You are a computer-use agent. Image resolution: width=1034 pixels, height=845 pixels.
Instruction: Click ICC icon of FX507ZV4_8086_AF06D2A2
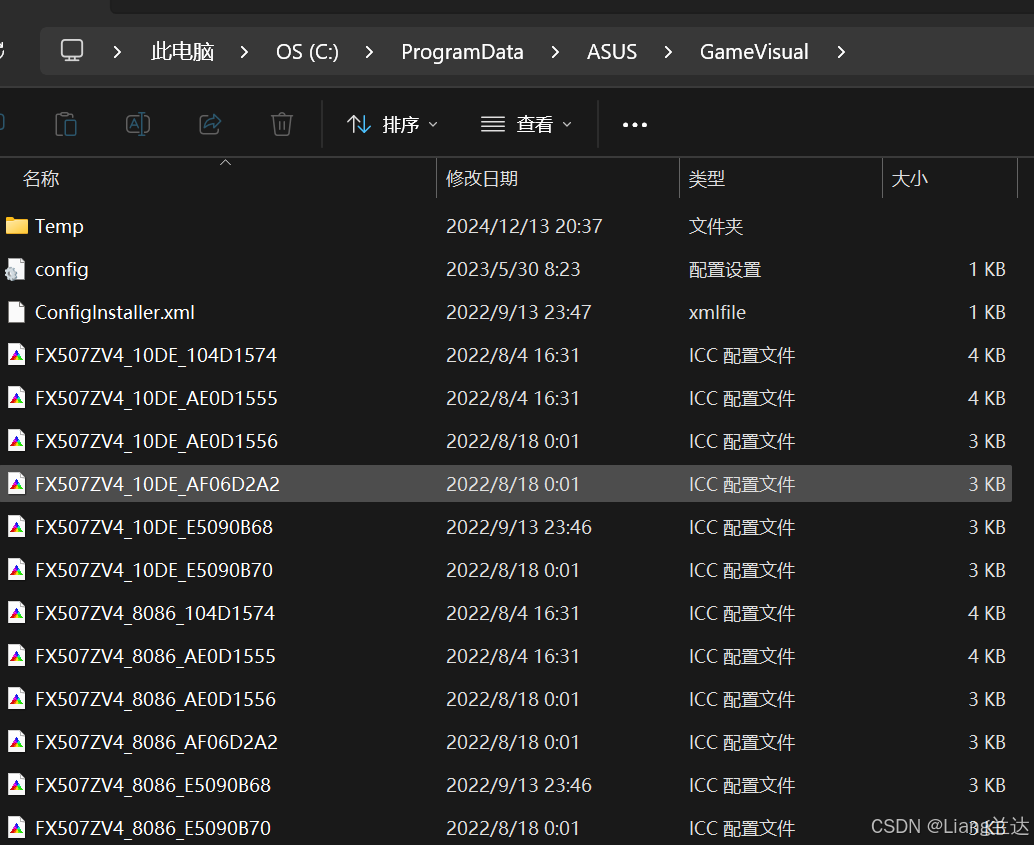click(x=16, y=742)
